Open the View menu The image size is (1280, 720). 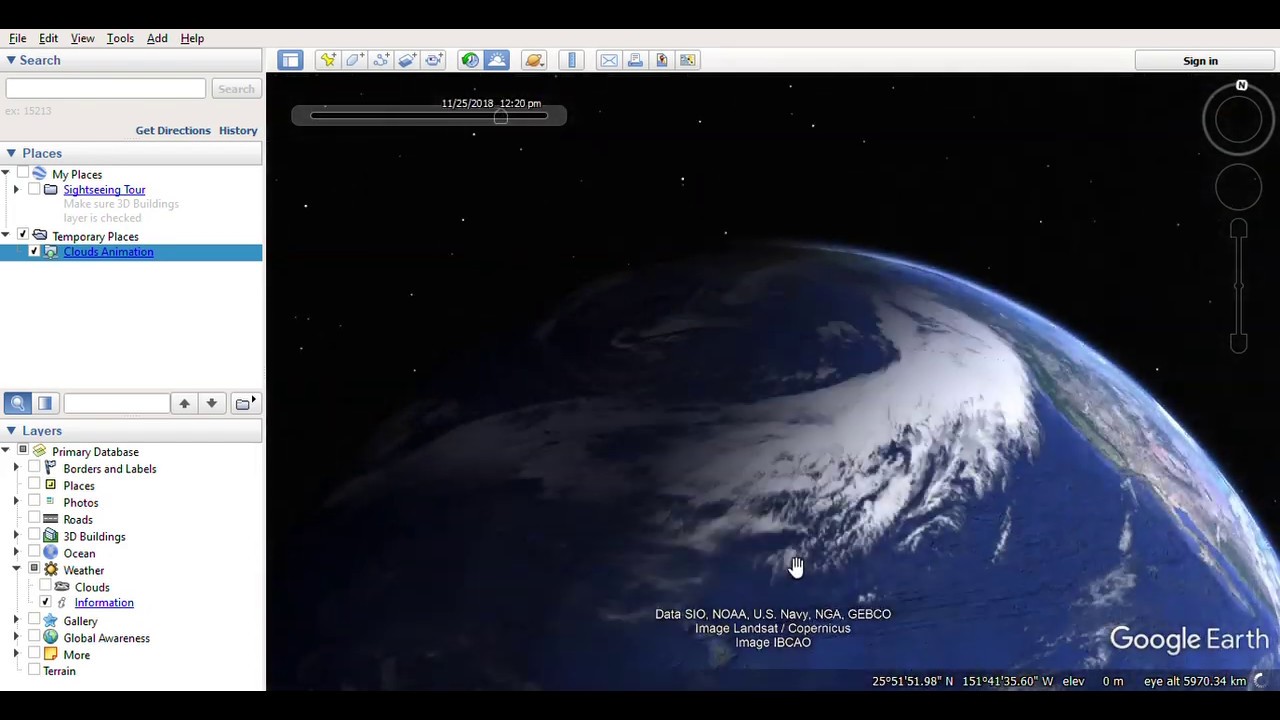click(82, 38)
